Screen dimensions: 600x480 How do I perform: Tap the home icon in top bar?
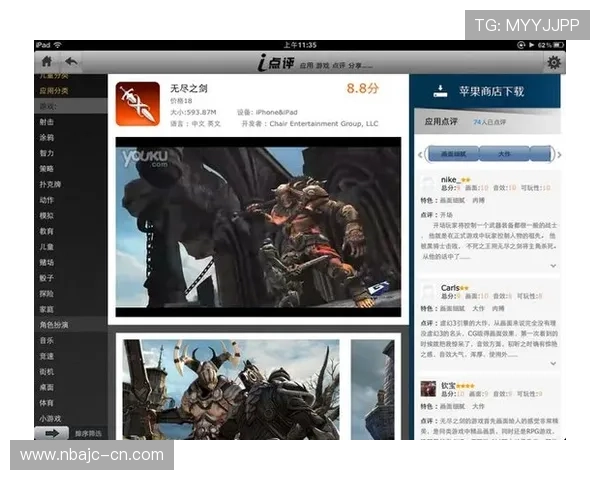[x=46, y=62]
